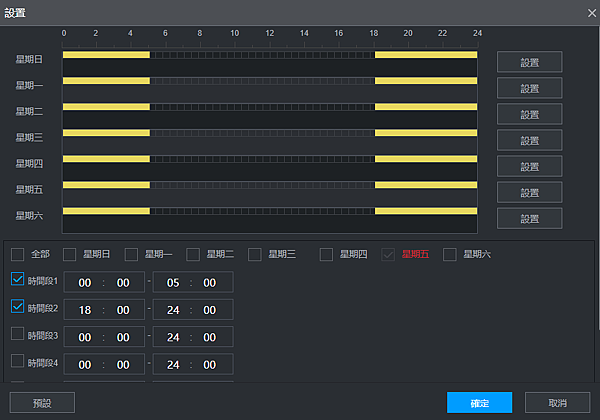Close the 設置 dialog window
Image resolution: width=600 pixels, height=420 pixels.
592,13
